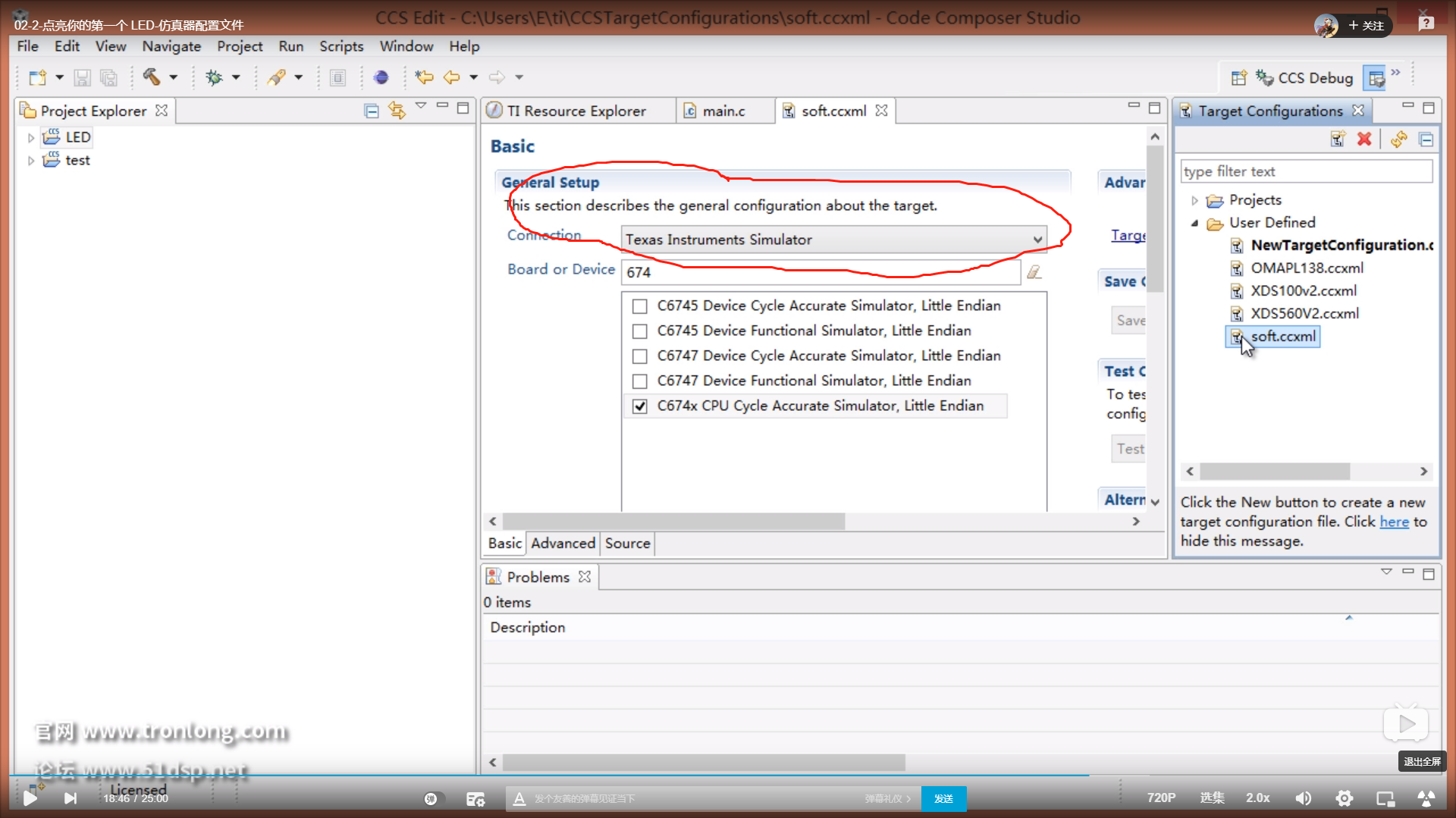Open the Search flashlight dropdown arrow
The image size is (1456, 818).
[298, 77]
